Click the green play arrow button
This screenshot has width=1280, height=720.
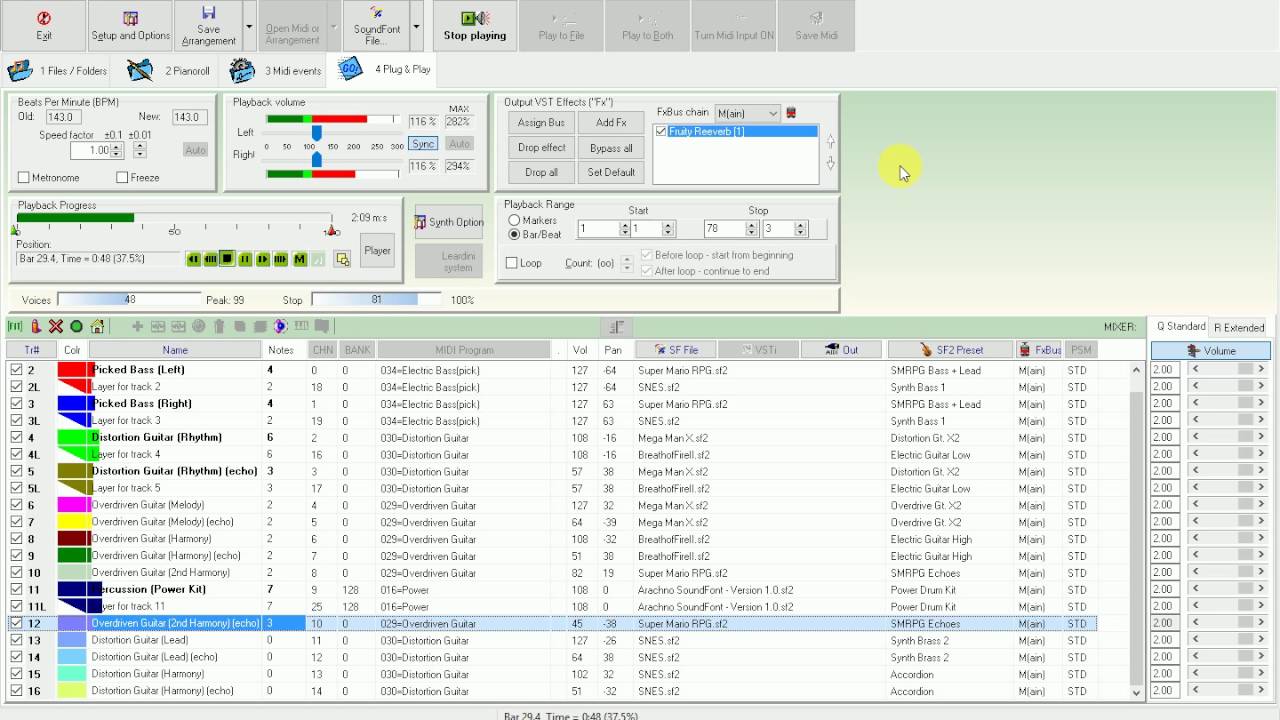click(x=262, y=259)
